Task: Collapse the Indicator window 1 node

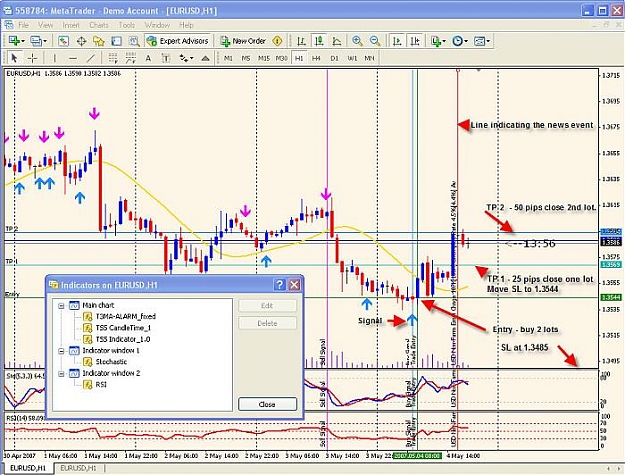Action: coord(61,351)
